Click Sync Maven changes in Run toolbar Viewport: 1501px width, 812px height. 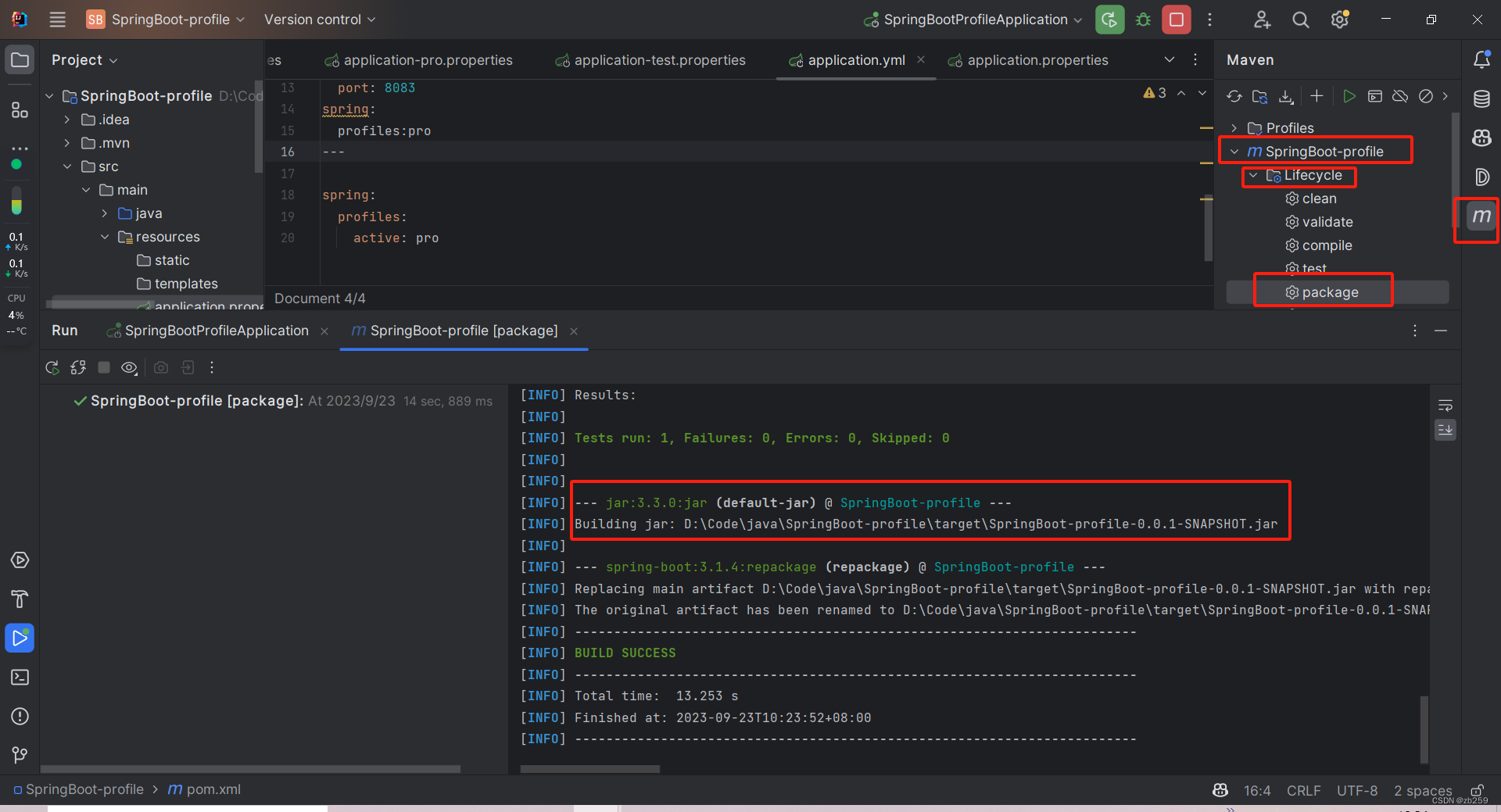(x=78, y=367)
